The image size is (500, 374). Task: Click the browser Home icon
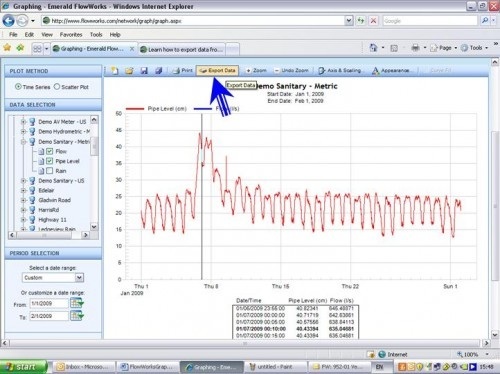[x=373, y=48]
